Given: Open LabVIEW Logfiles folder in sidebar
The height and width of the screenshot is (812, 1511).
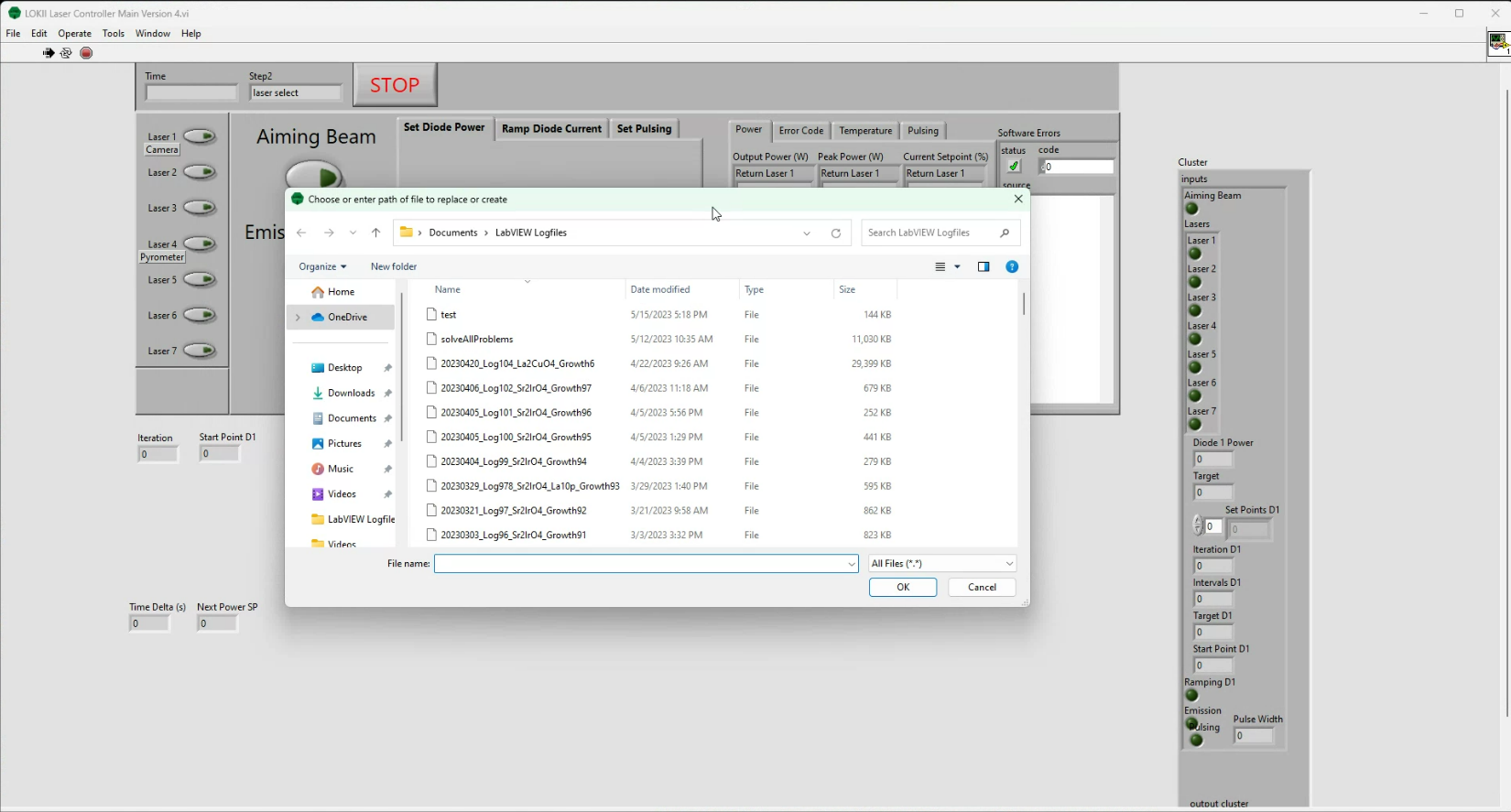Looking at the screenshot, I should coord(353,519).
